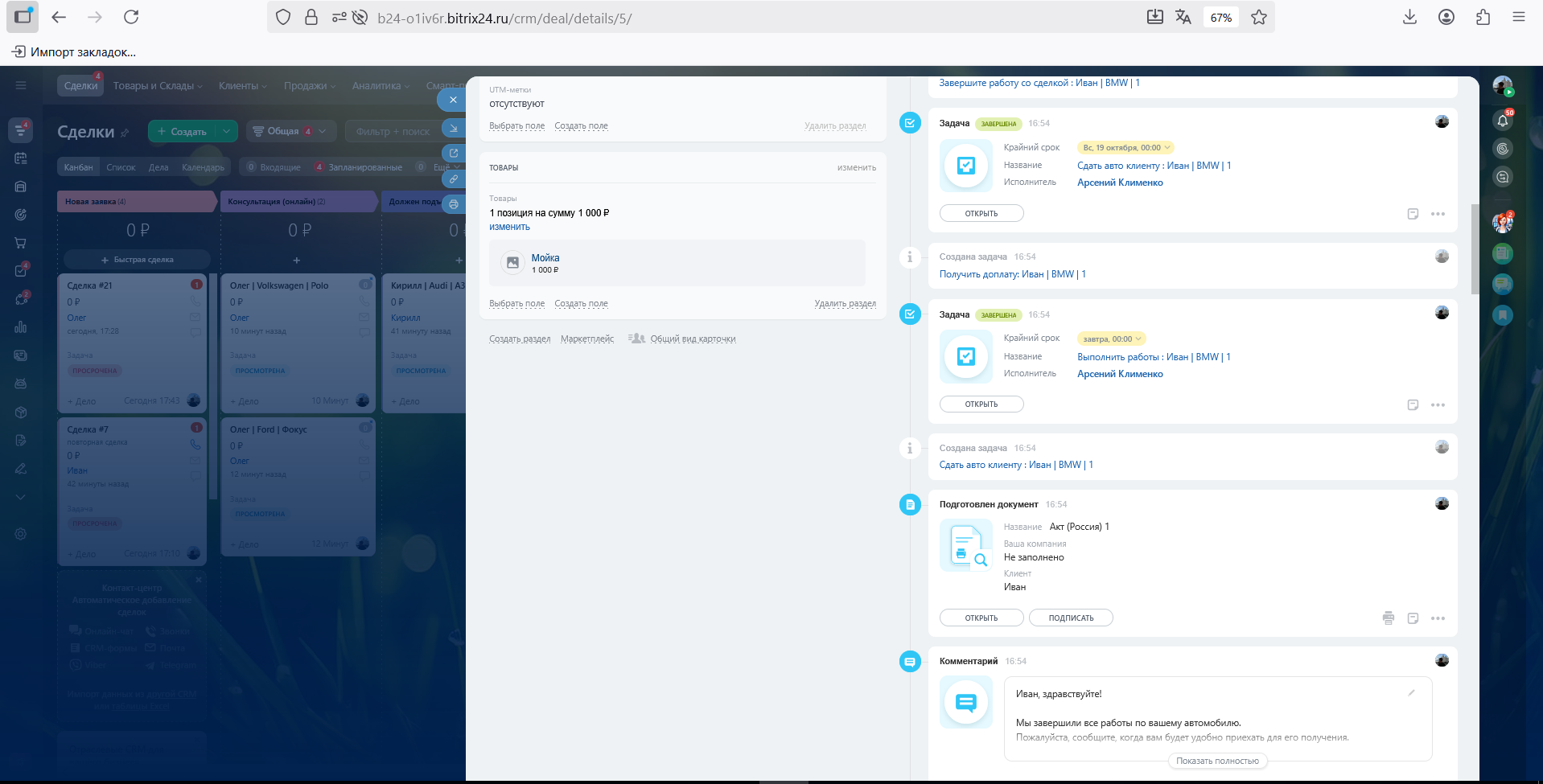Add note icon on Выполнить работы task

[x=1413, y=405]
